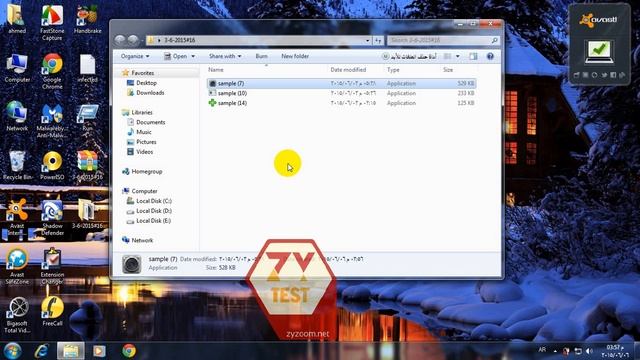This screenshot has height=360, width=640.
Task: Click the avast! gadget status icon
Action: pos(599,51)
